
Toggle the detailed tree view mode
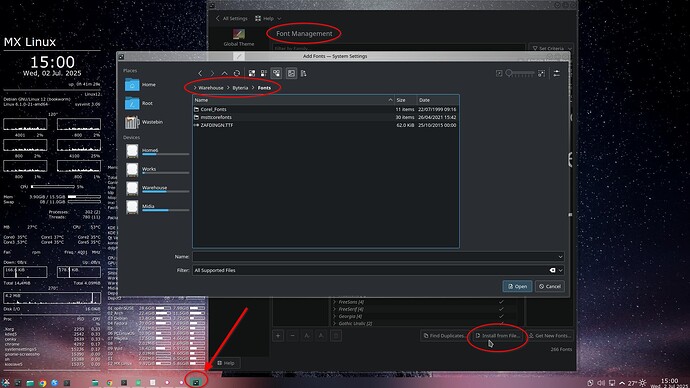276,73
